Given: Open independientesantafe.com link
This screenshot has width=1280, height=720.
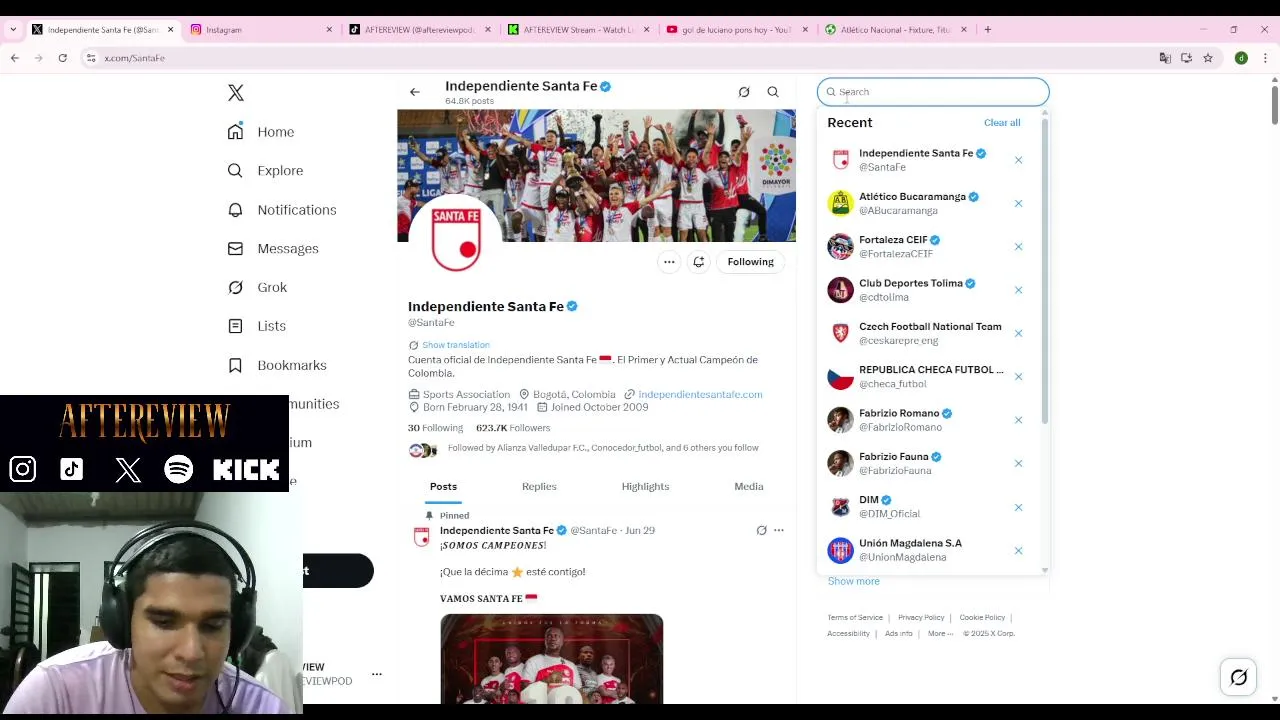Looking at the screenshot, I should (700, 395).
